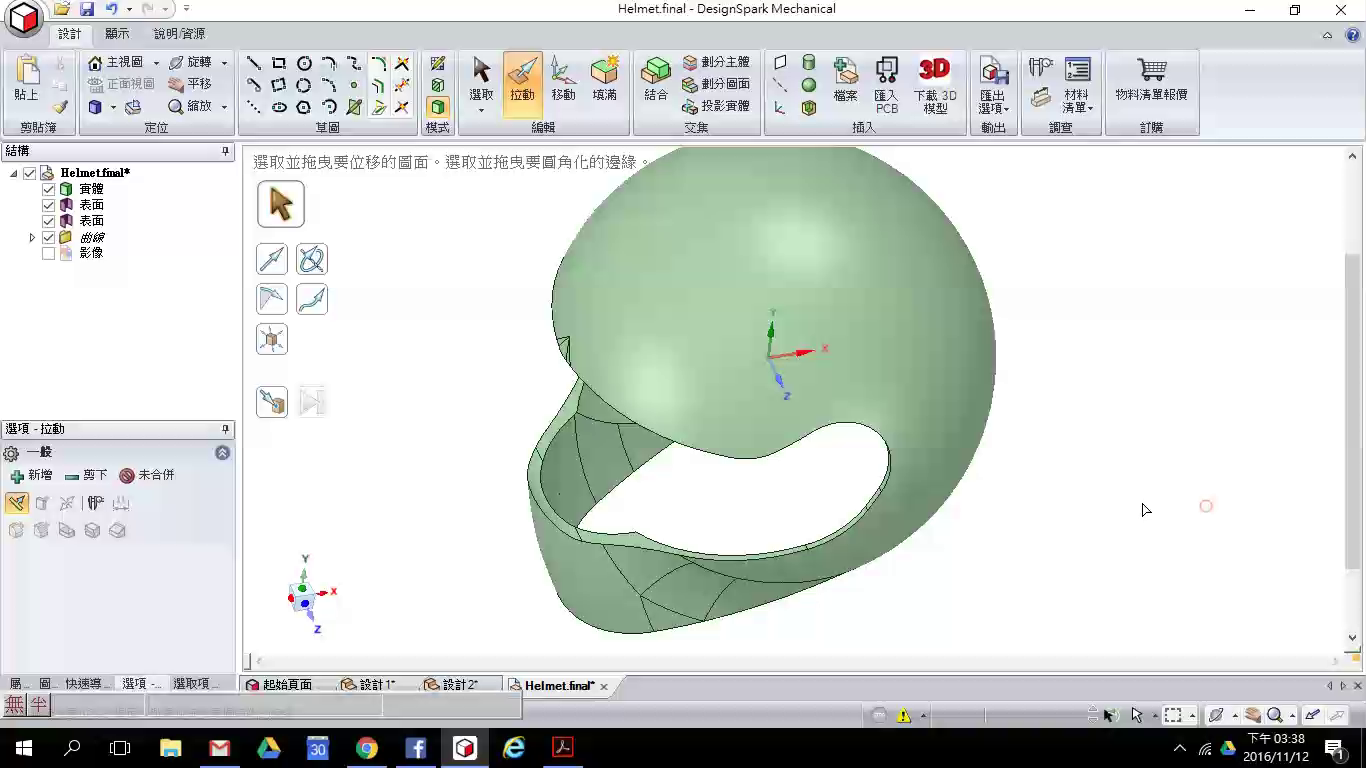Image resolution: width=1366 pixels, height=768 pixels.
Task: Click the vertical scrollbar of viewport
Action: (1352, 410)
